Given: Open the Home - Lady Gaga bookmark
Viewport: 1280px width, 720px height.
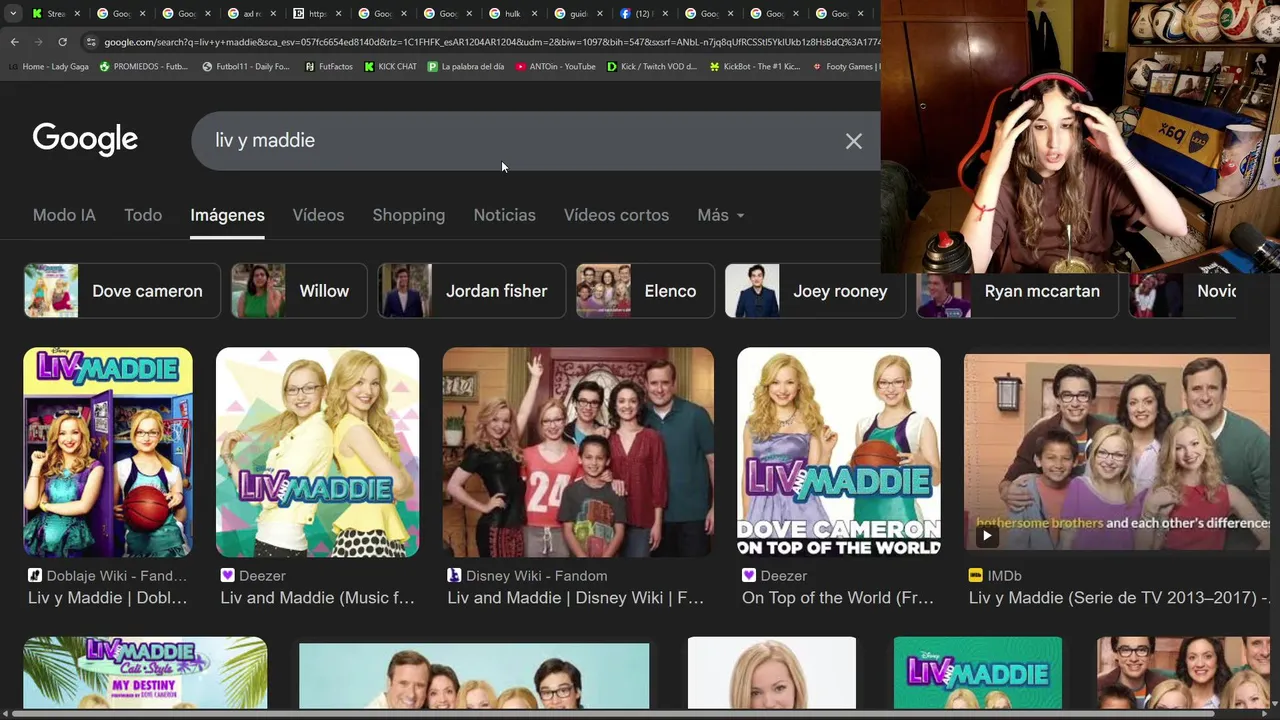Looking at the screenshot, I should click(x=49, y=67).
